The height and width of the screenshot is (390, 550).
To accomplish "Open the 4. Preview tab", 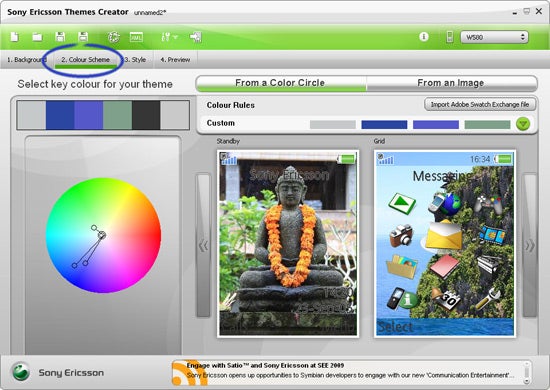I will 175,60.
